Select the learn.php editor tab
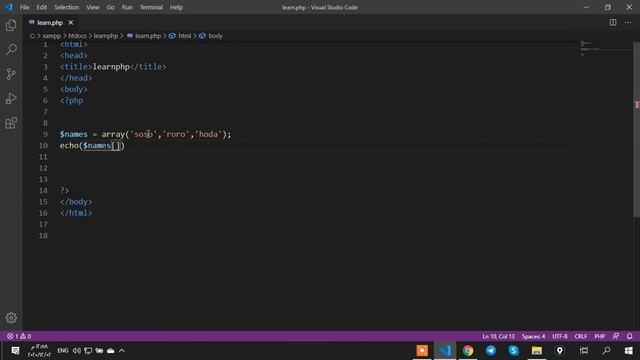 tap(51, 23)
